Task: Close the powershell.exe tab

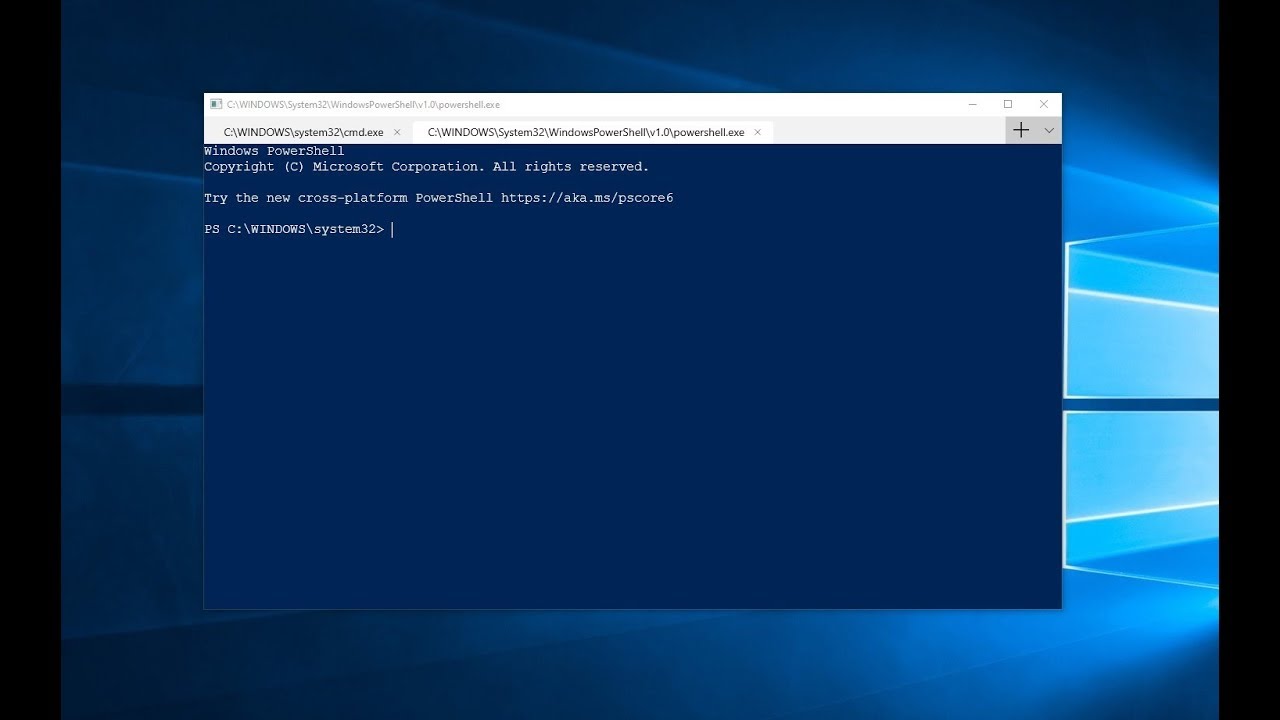Action: [x=757, y=132]
